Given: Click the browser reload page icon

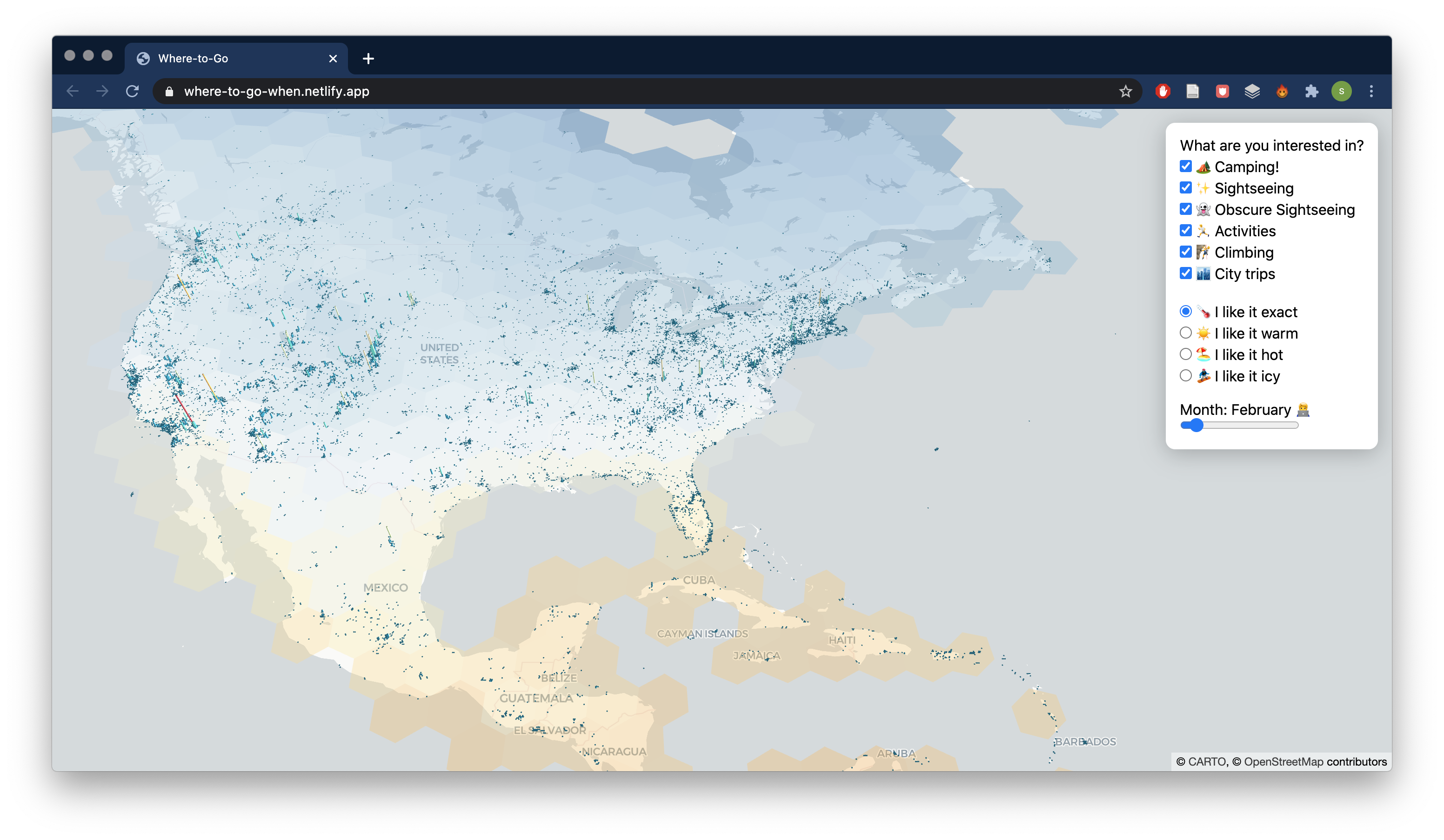Looking at the screenshot, I should click(x=133, y=91).
